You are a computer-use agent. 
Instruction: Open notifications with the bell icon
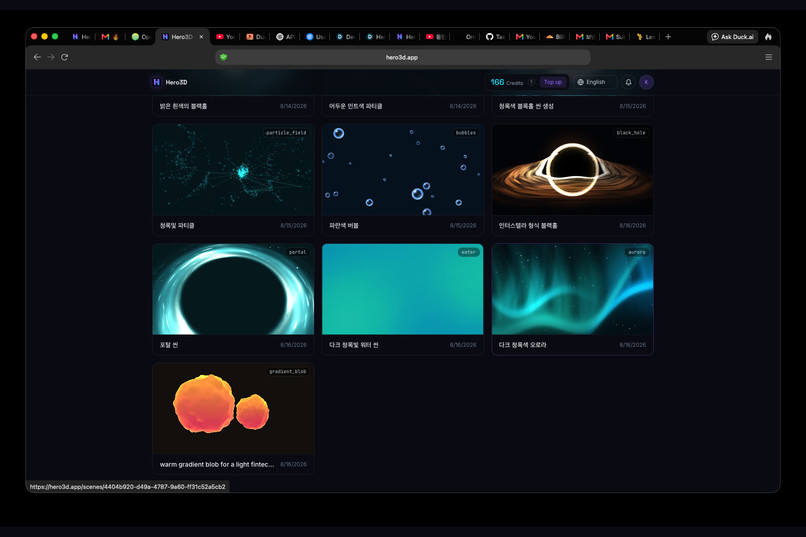628,82
